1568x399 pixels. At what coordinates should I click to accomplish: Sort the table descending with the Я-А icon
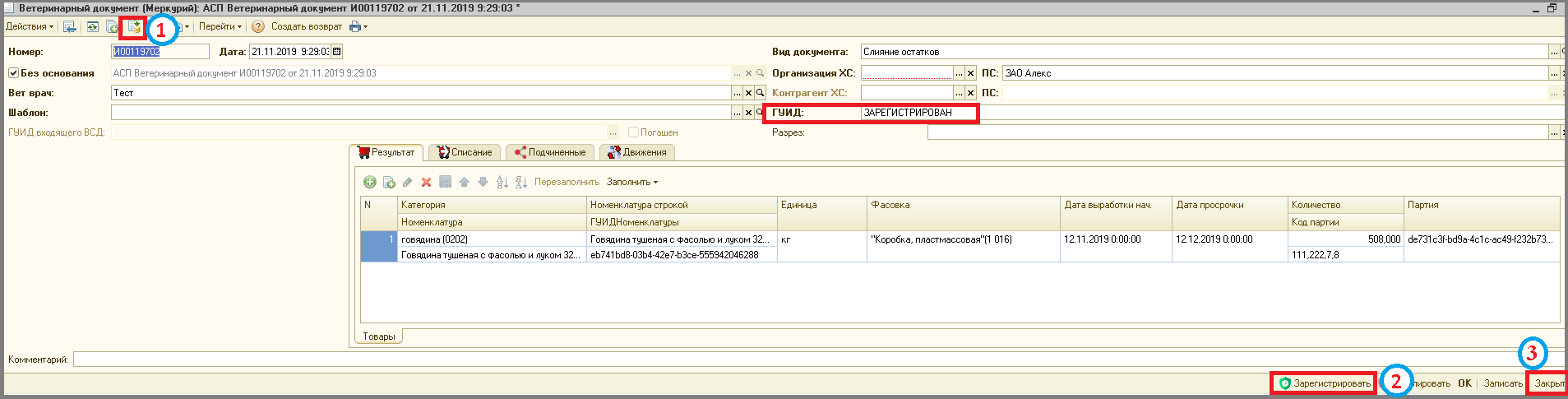520,182
